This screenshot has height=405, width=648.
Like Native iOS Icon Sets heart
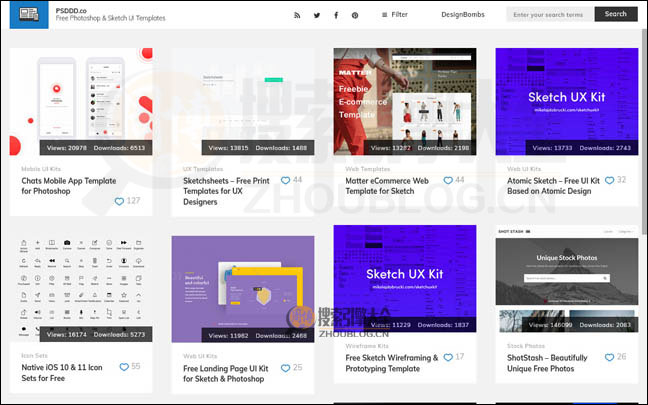[x=121, y=367]
